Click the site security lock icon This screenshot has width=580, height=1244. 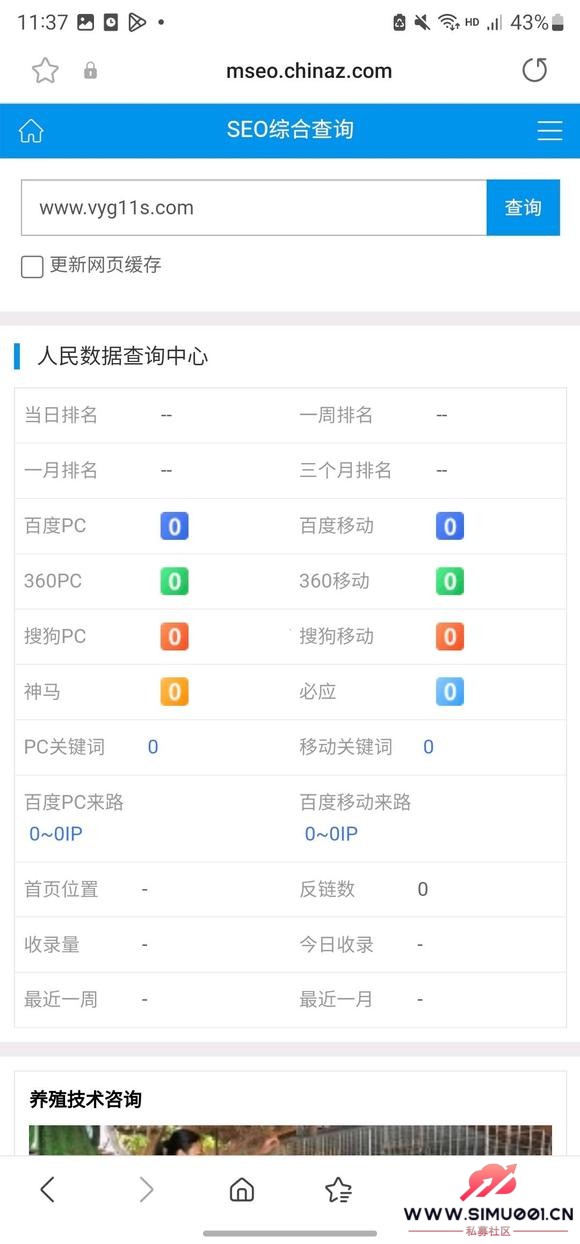pos(90,71)
